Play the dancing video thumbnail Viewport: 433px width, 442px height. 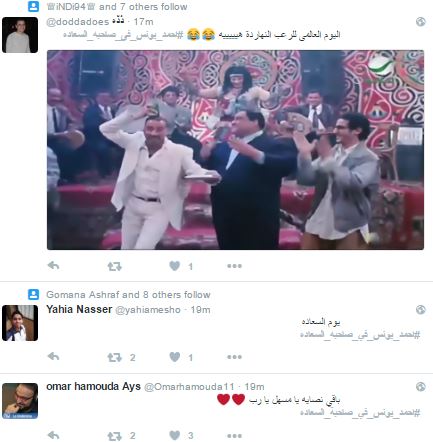(x=235, y=150)
